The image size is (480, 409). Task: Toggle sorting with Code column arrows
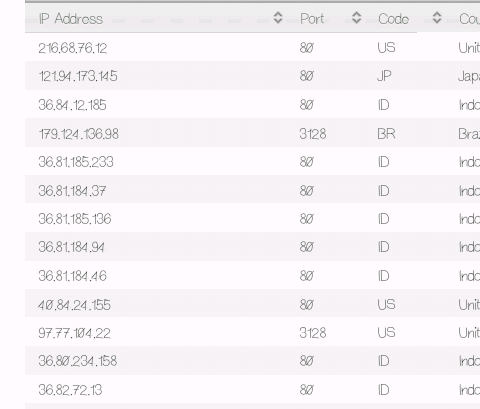(437, 18)
